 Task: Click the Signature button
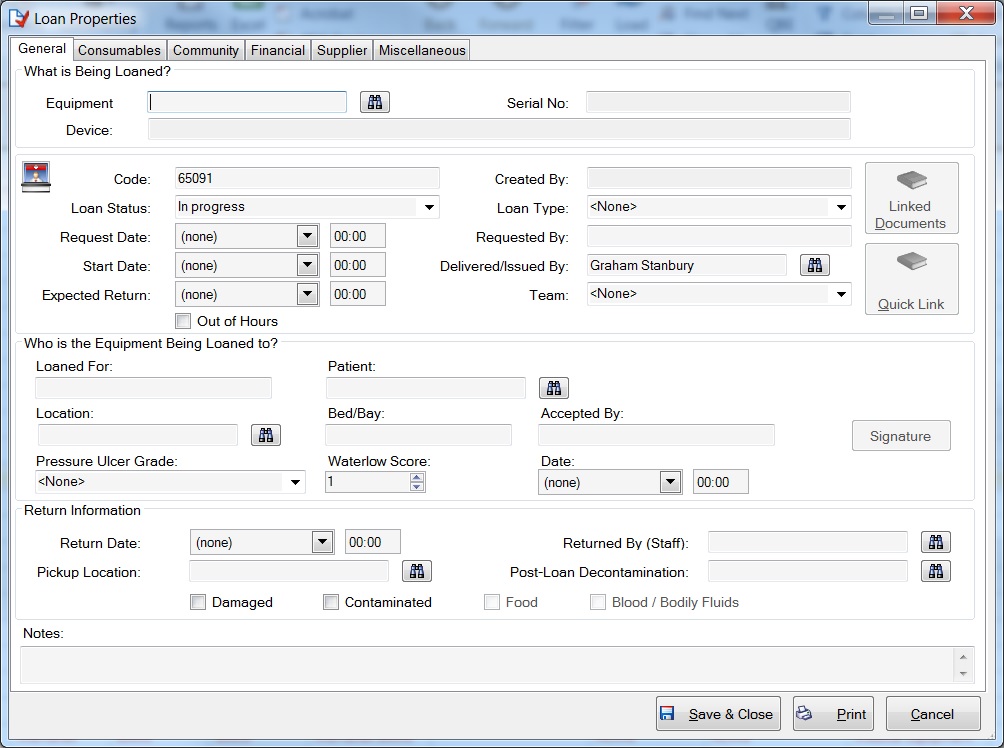tap(901, 436)
